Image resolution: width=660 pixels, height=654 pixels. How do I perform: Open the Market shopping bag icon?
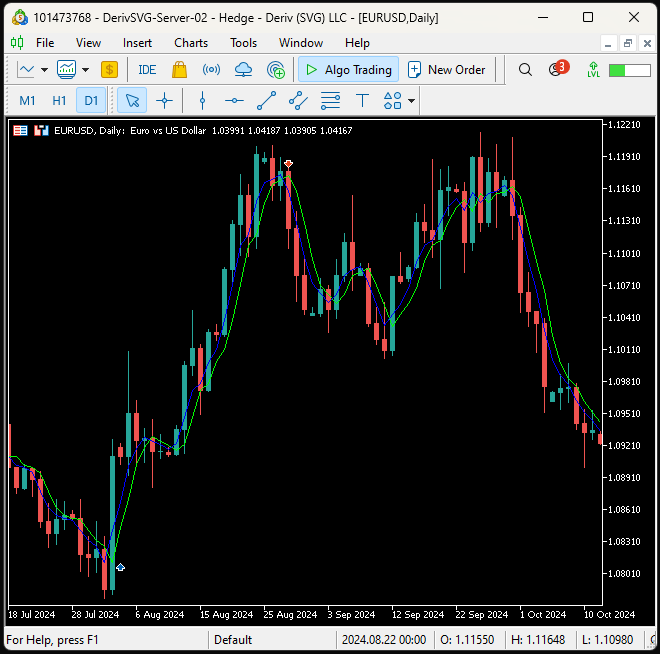pos(179,69)
